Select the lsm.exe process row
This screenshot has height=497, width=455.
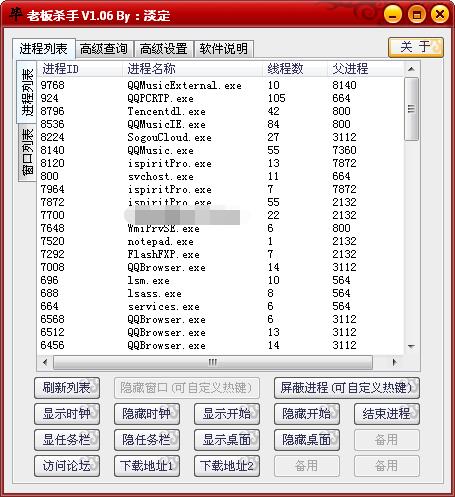(x=220, y=280)
